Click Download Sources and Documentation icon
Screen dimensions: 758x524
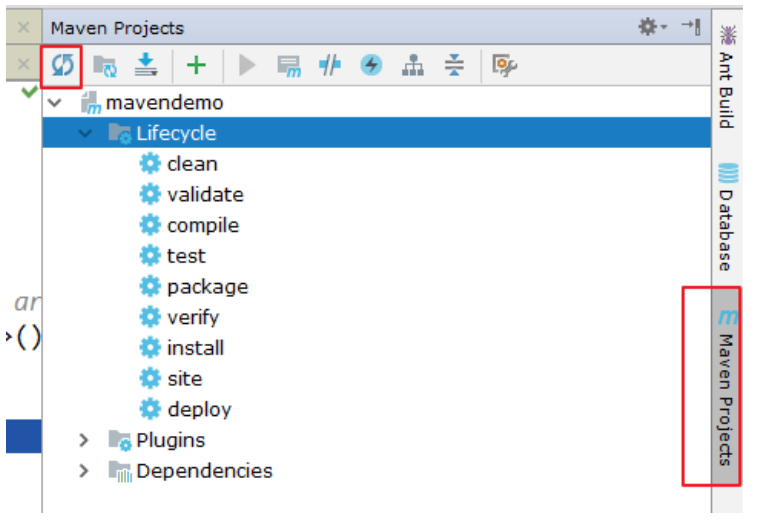point(146,65)
